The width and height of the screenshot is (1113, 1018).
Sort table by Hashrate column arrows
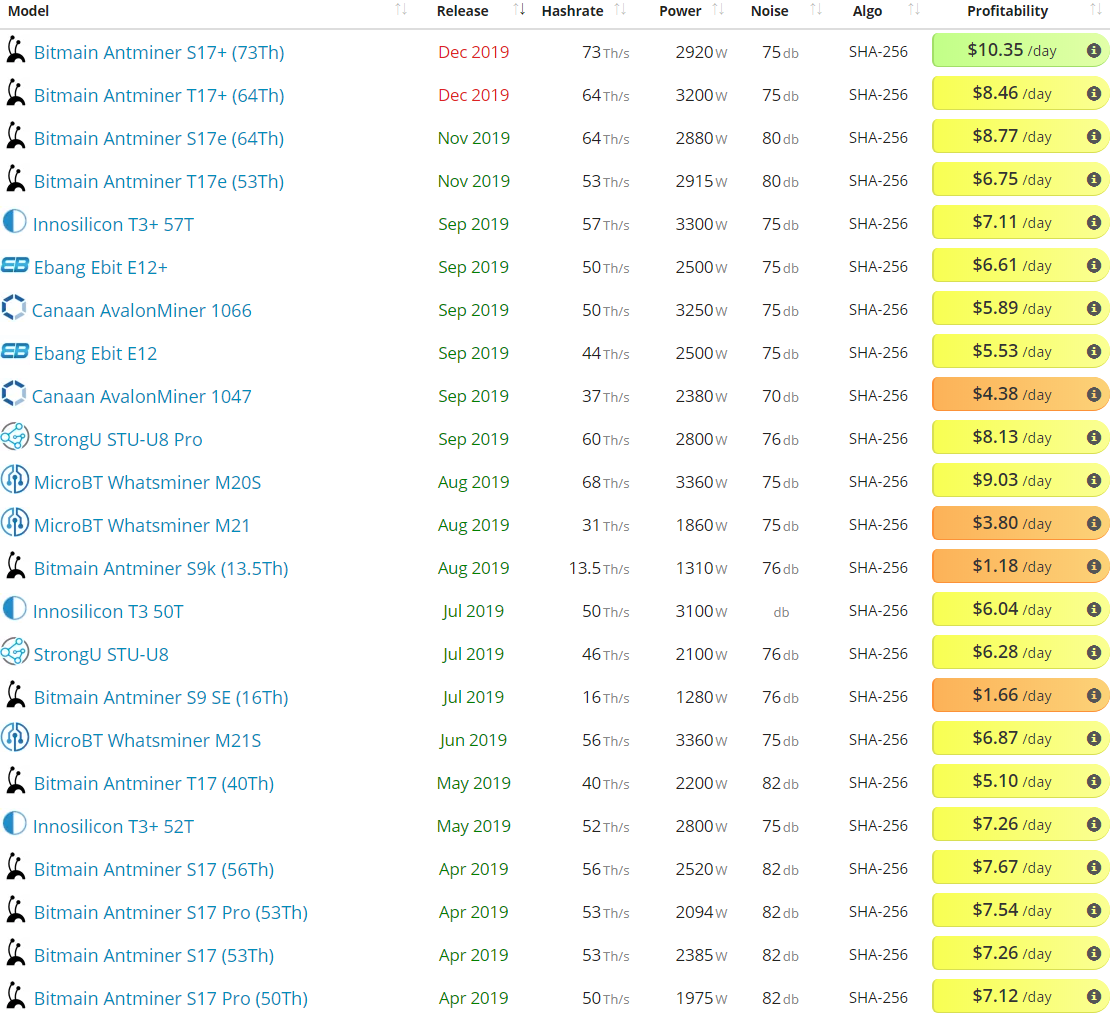tap(620, 10)
